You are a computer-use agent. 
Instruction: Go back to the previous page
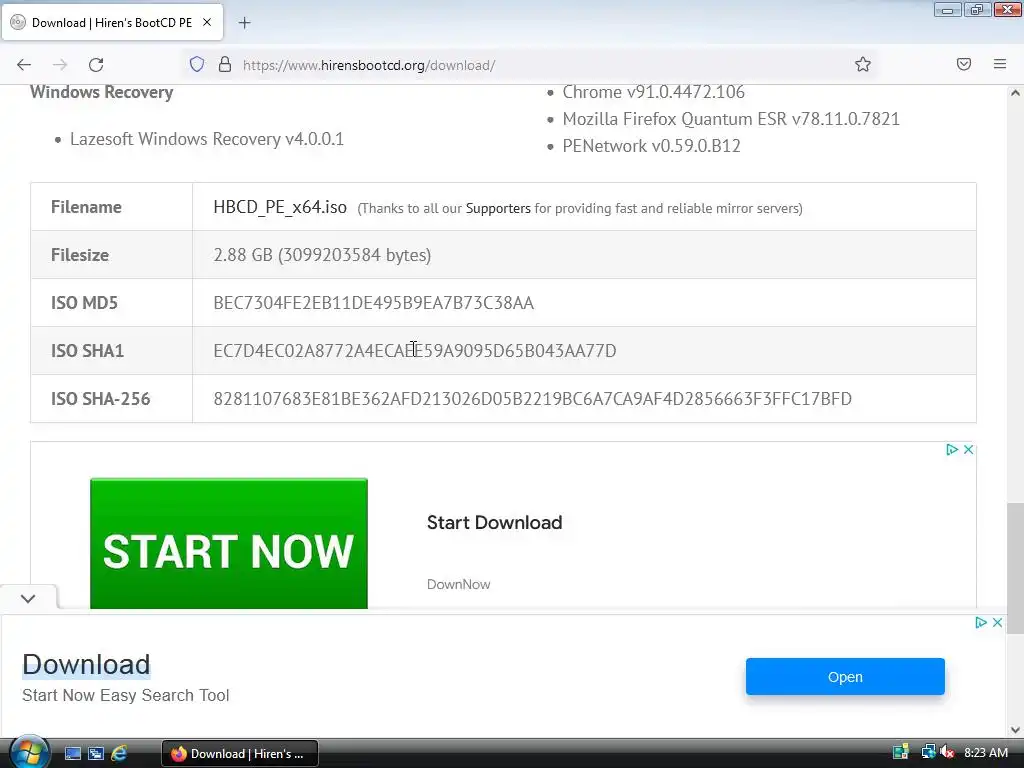[24, 65]
